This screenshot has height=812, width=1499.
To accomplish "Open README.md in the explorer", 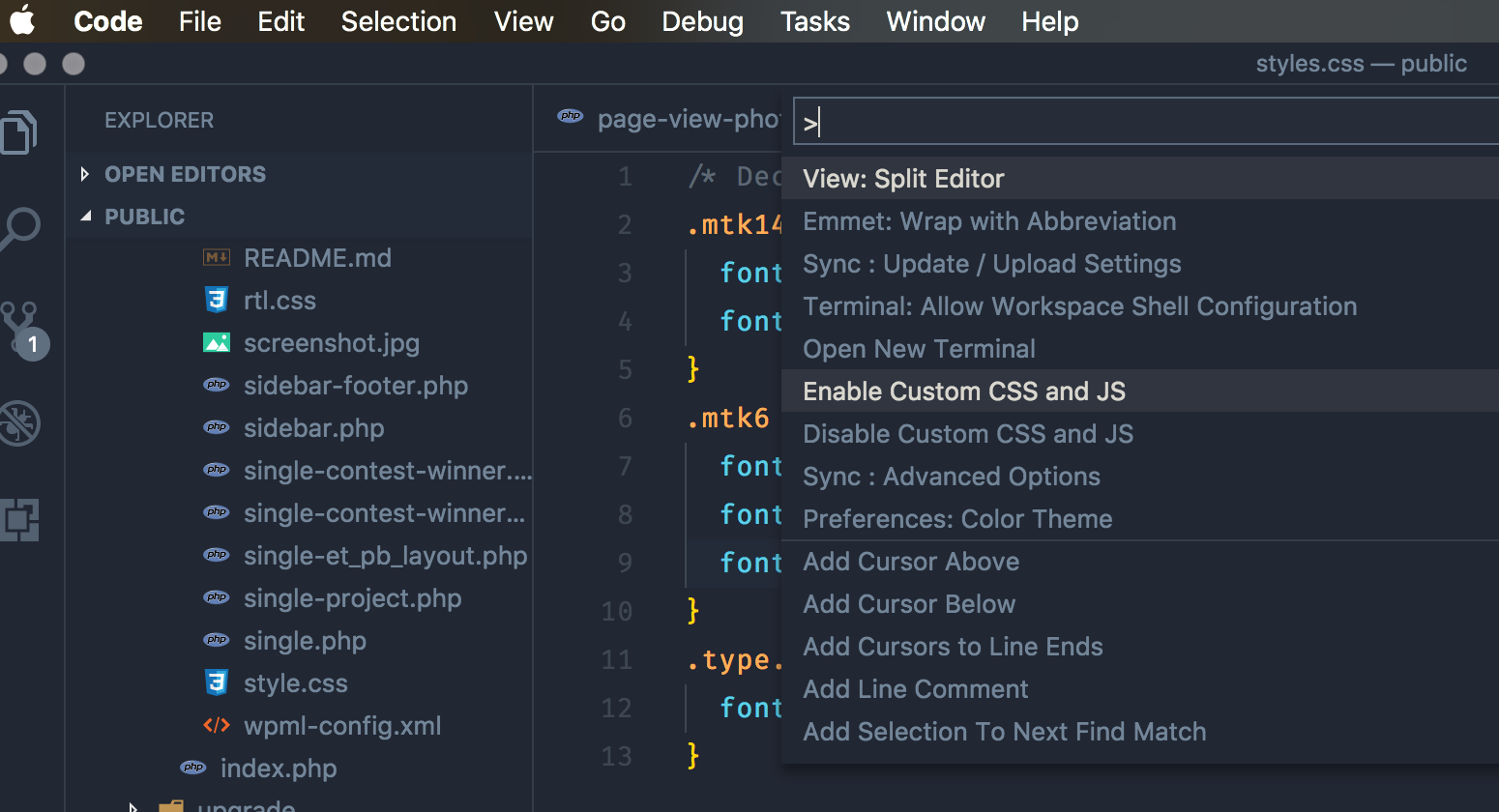I will [x=317, y=258].
